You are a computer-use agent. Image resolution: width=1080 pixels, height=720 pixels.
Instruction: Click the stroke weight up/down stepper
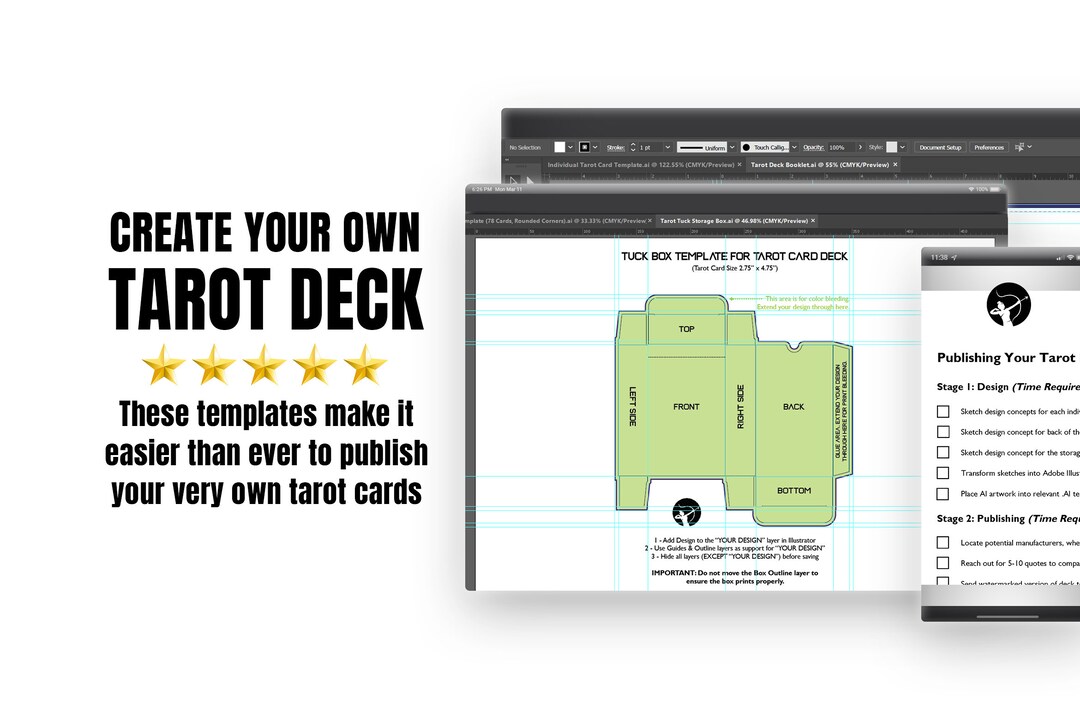pos(633,147)
